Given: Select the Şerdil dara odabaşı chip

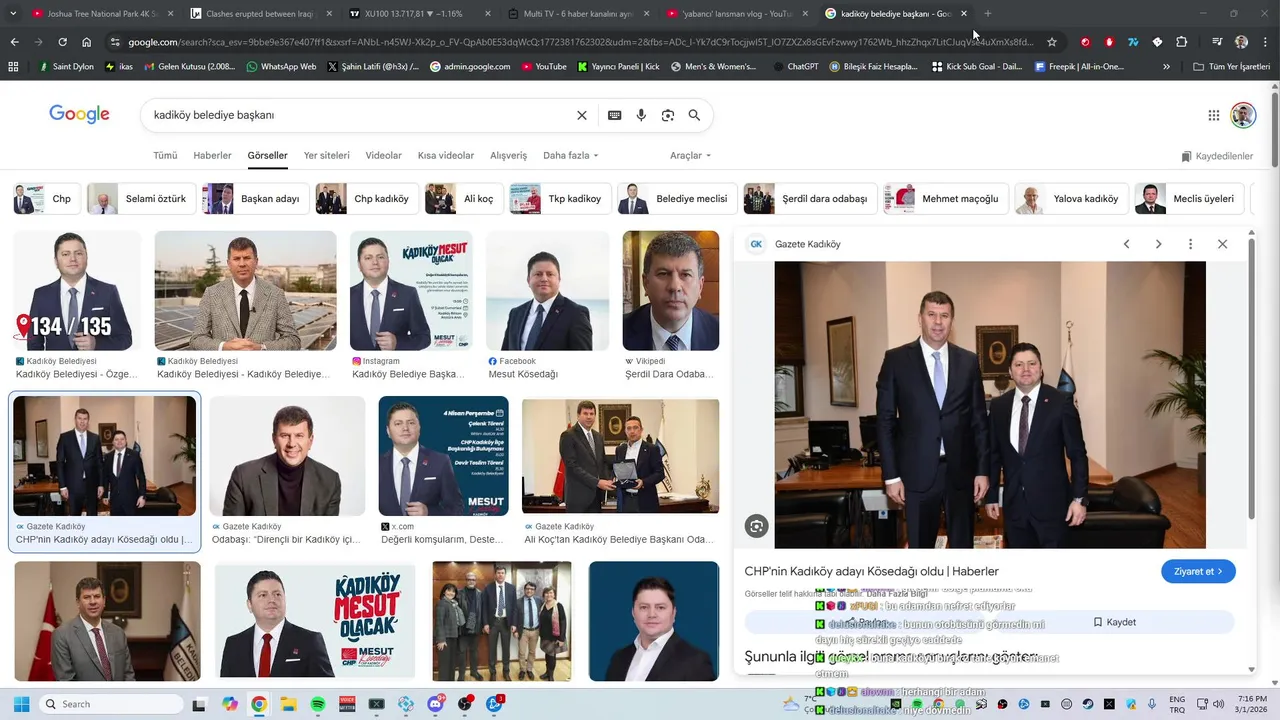Looking at the screenshot, I should (810, 199).
